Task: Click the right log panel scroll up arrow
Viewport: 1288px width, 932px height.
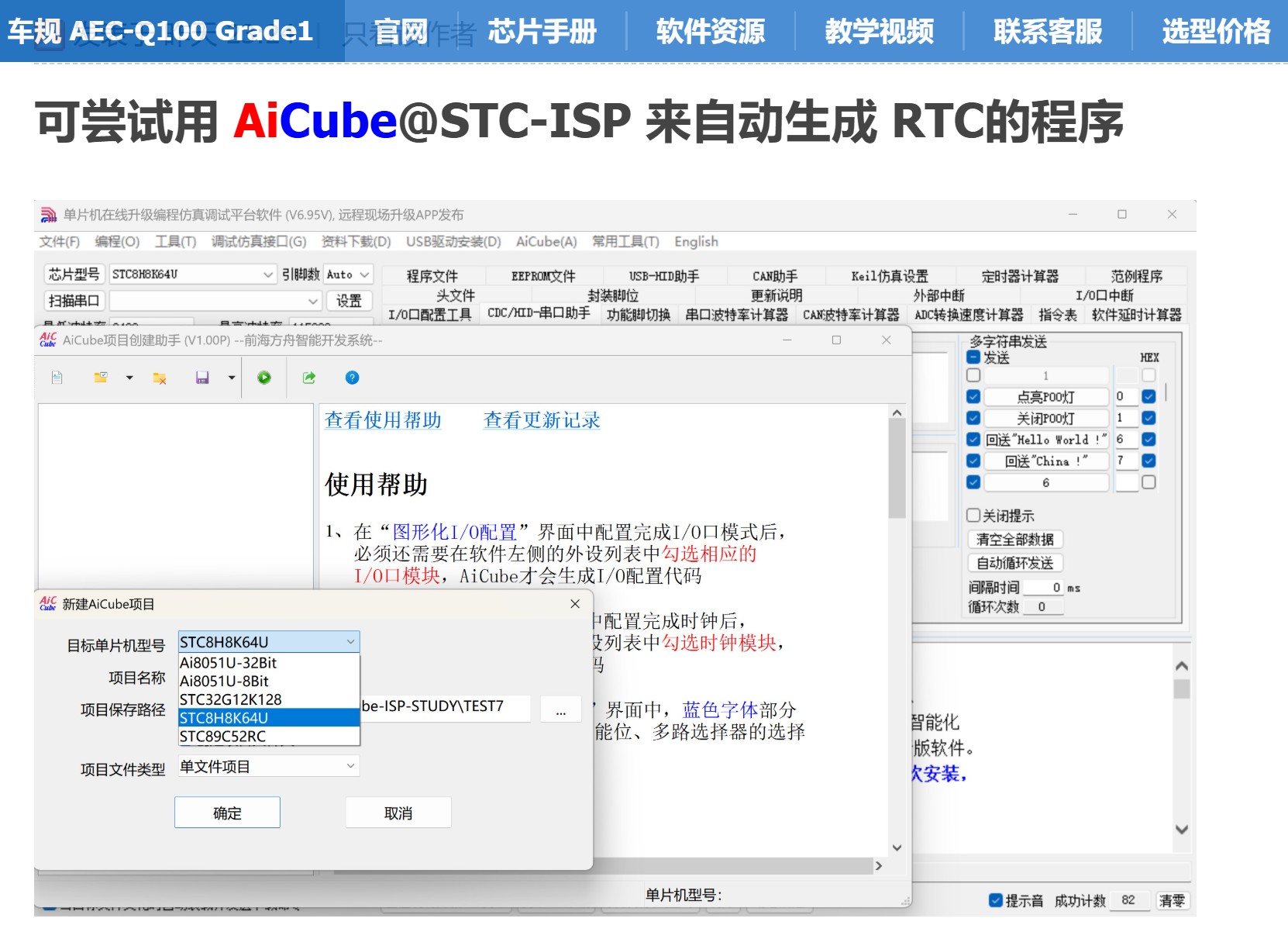Action: [1181, 666]
